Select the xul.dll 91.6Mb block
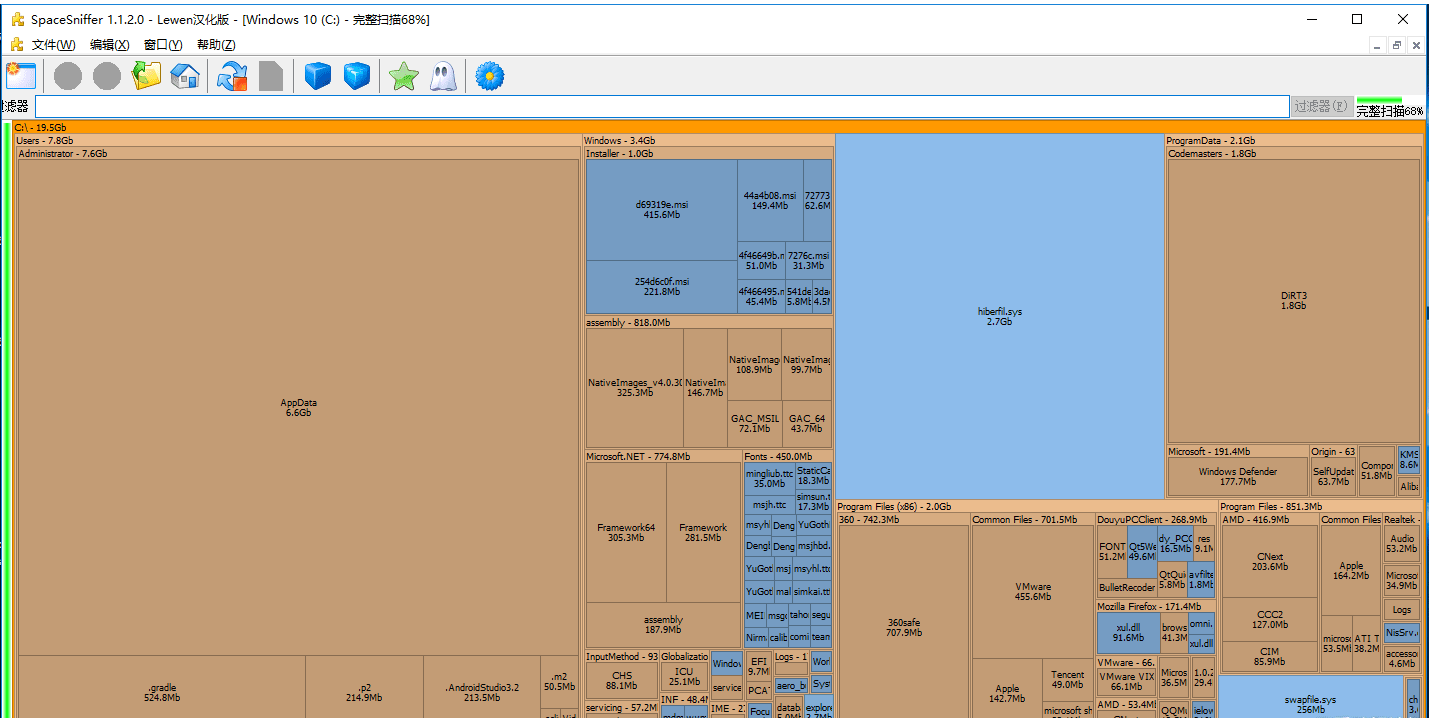This screenshot has height=718, width=1429. (1128, 633)
